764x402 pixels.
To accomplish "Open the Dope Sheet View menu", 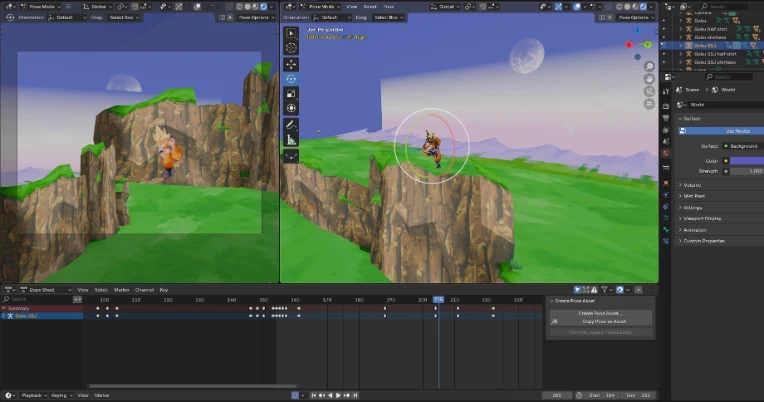I will (x=83, y=289).
